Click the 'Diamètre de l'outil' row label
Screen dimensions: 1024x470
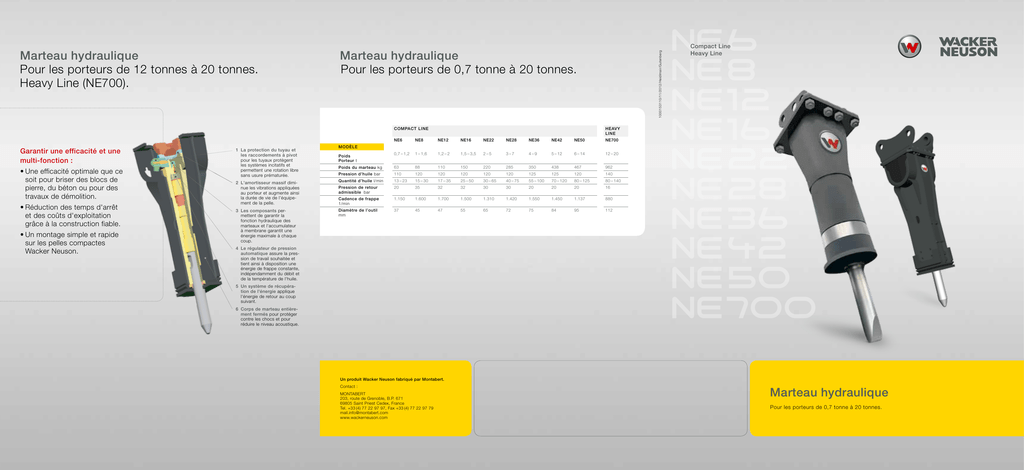tap(357, 211)
